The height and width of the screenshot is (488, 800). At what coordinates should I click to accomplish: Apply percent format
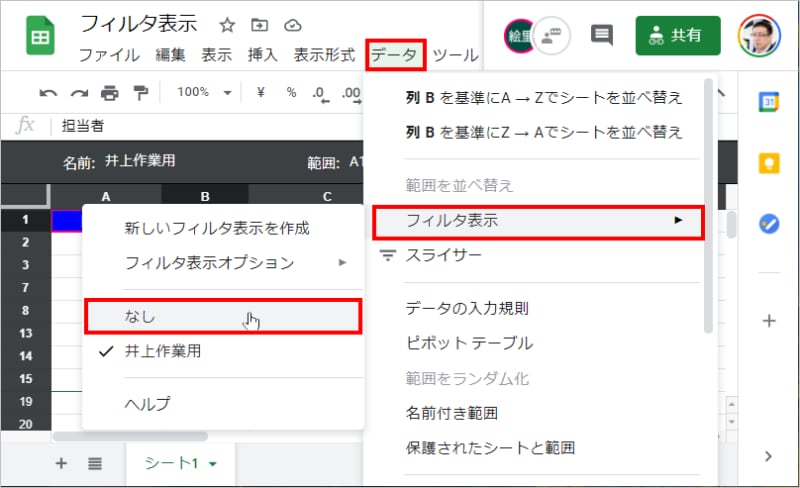291,92
